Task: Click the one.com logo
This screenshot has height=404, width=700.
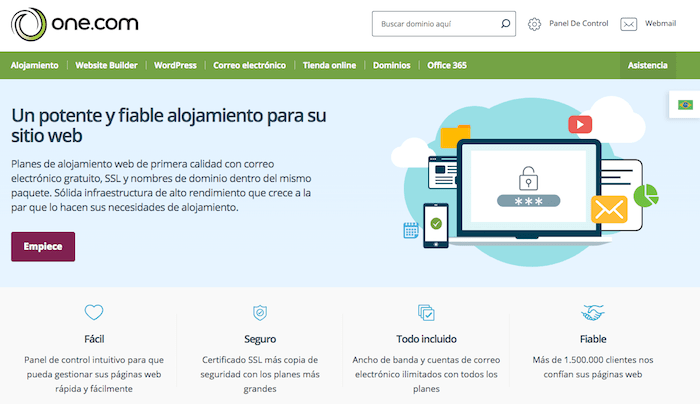Action: coord(75,24)
